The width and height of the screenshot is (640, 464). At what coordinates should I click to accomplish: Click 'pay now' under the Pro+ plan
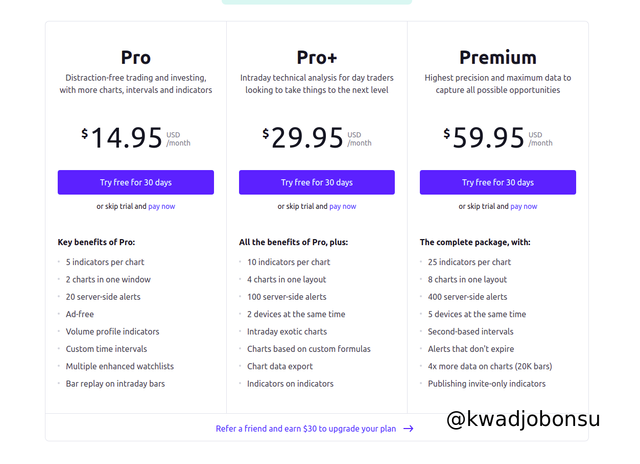[x=342, y=206]
